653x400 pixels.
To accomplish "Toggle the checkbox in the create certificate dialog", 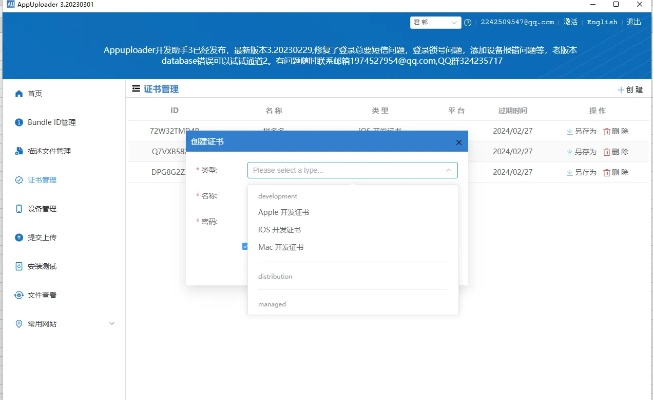I will point(244,246).
